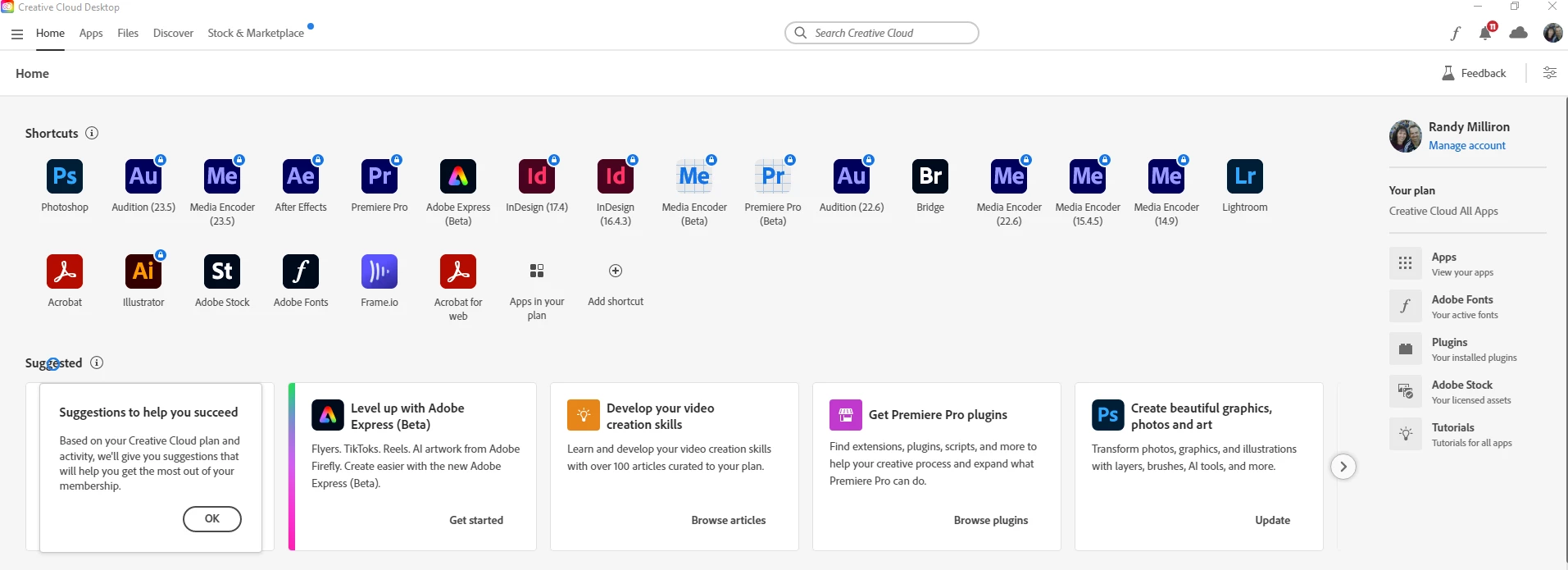The width and height of the screenshot is (1568, 570).
Task: Launch After Effects
Action: pyautogui.click(x=301, y=176)
